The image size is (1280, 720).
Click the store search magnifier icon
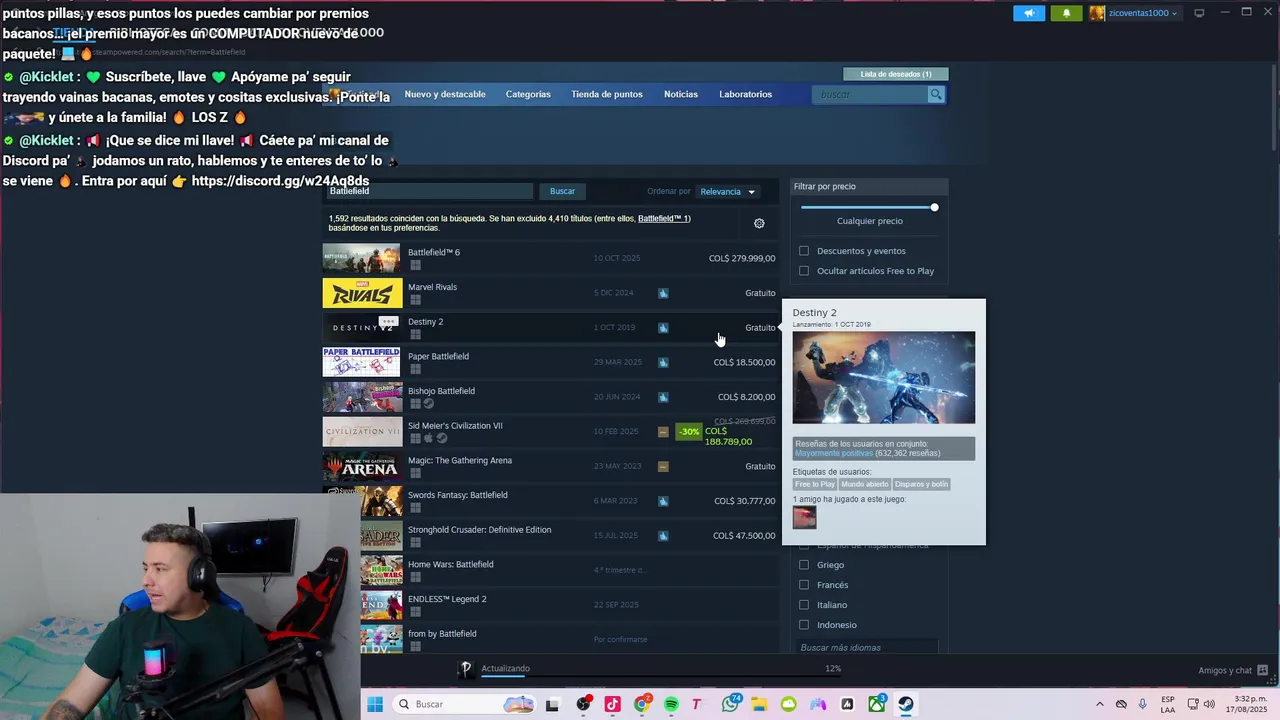[936, 94]
